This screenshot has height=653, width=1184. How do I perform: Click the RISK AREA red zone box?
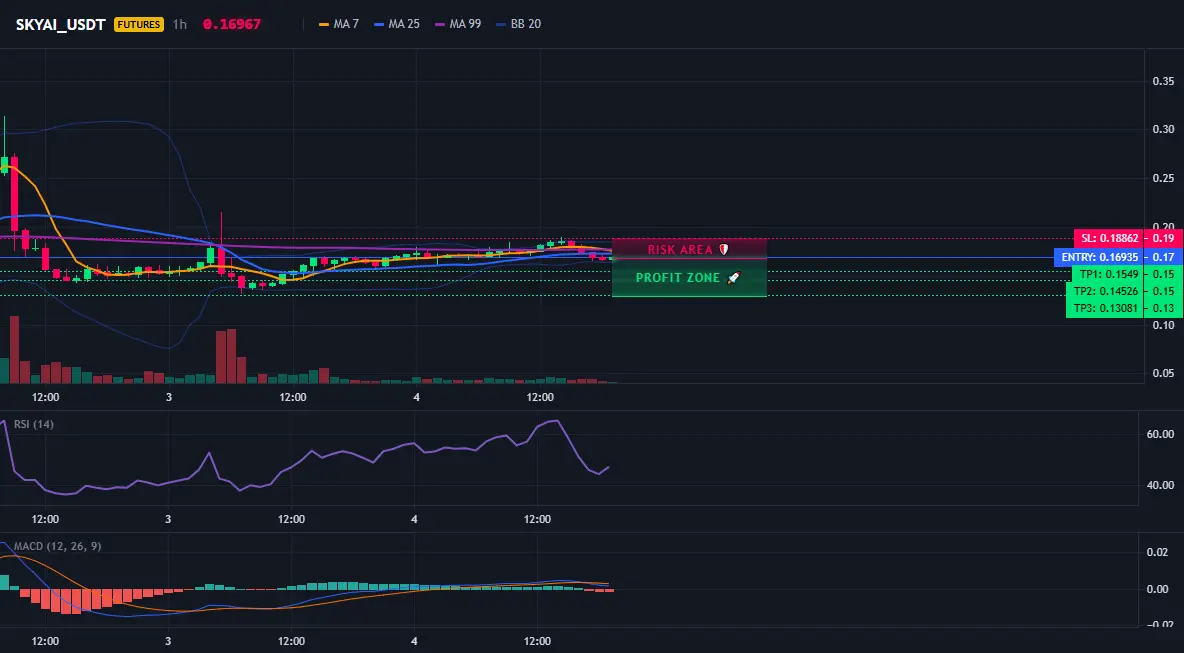[689, 248]
